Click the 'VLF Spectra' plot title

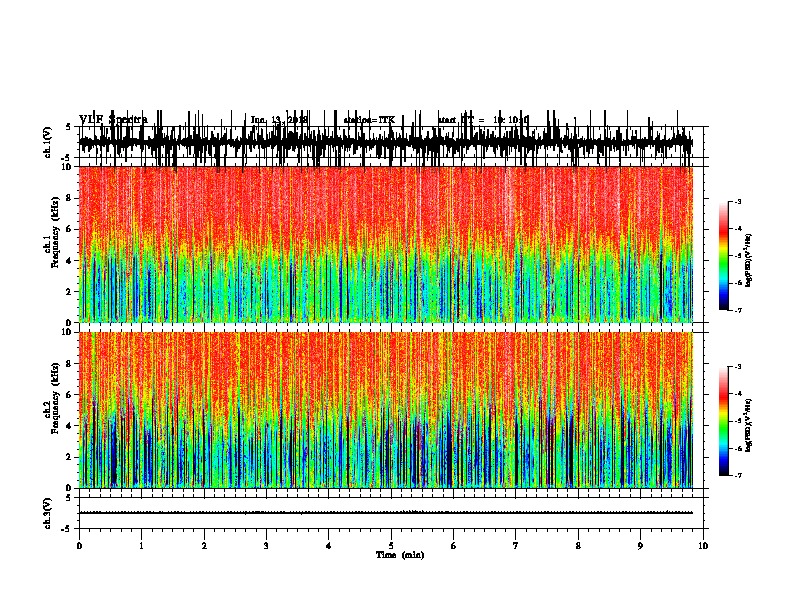coord(113,119)
